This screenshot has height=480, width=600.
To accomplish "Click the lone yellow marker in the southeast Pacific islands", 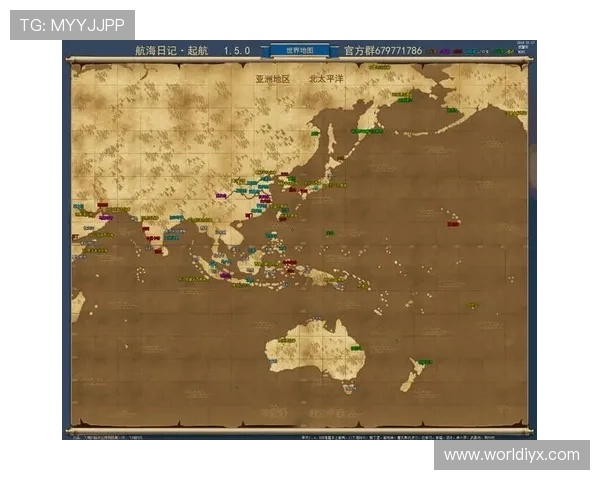I will point(473,305).
